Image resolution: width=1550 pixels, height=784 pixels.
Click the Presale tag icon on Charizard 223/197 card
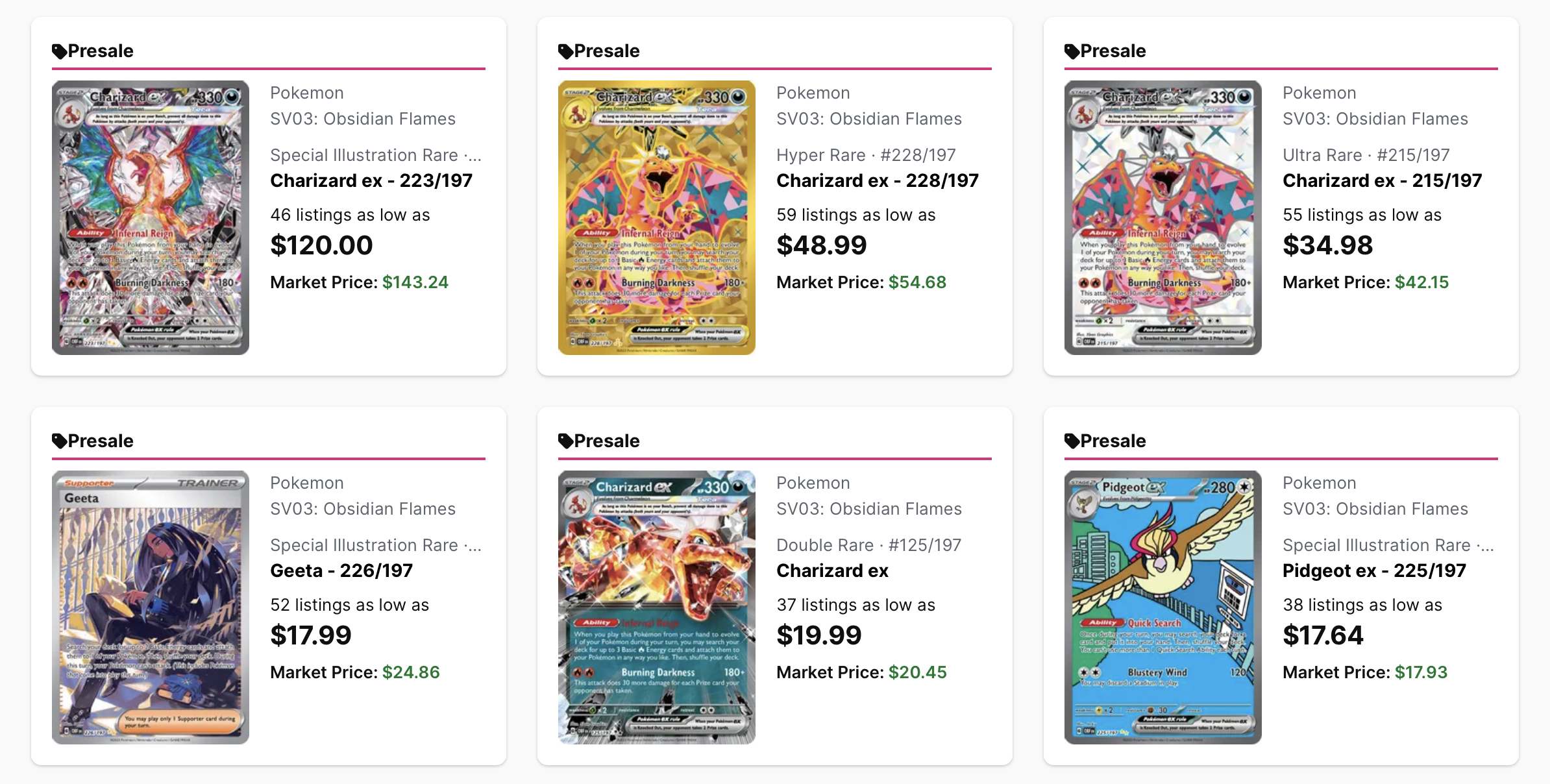tap(60, 51)
